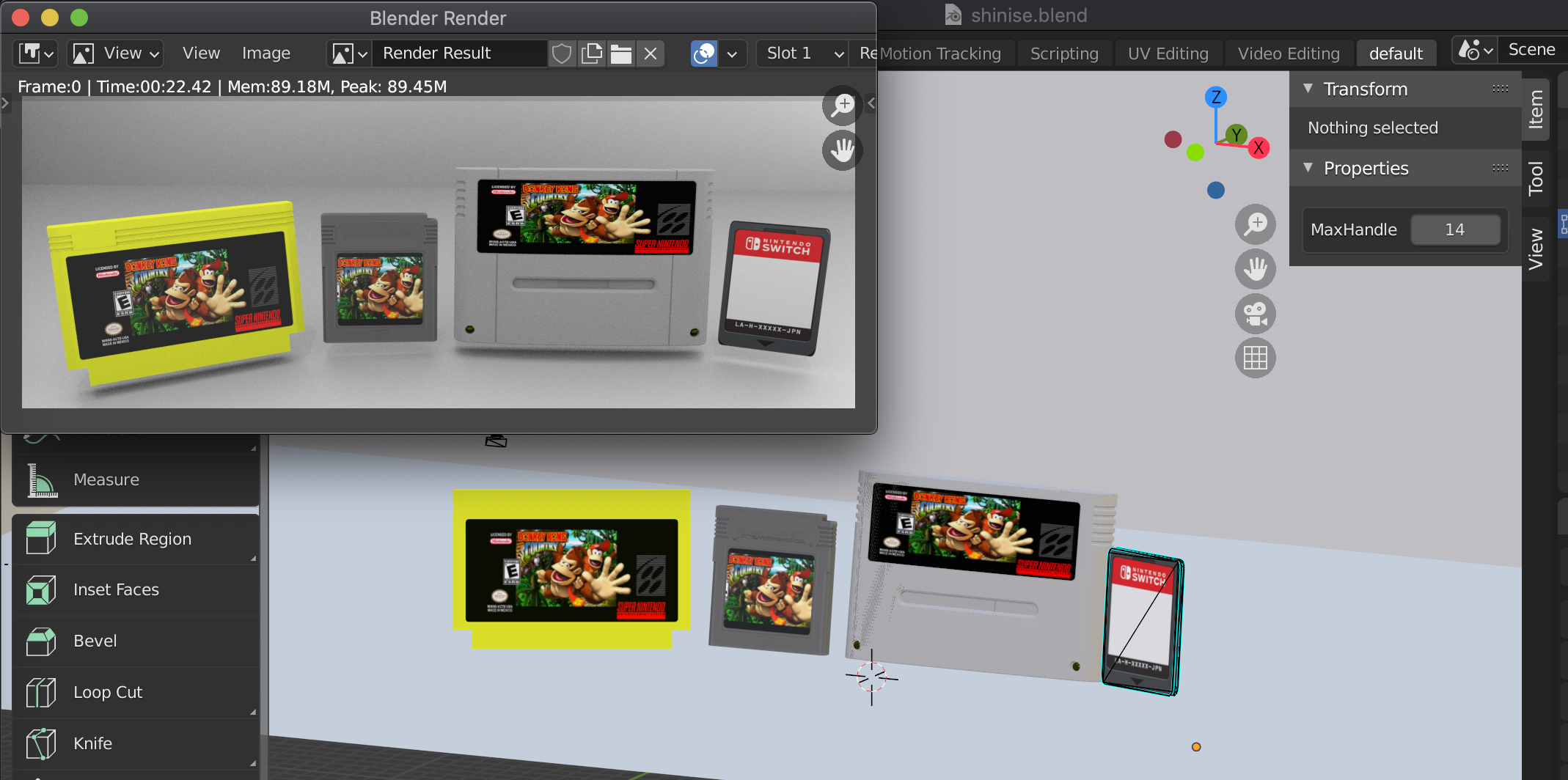The height and width of the screenshot is (780, 1568).
Task: Click the Scene name field
Action: (1532, 50)
